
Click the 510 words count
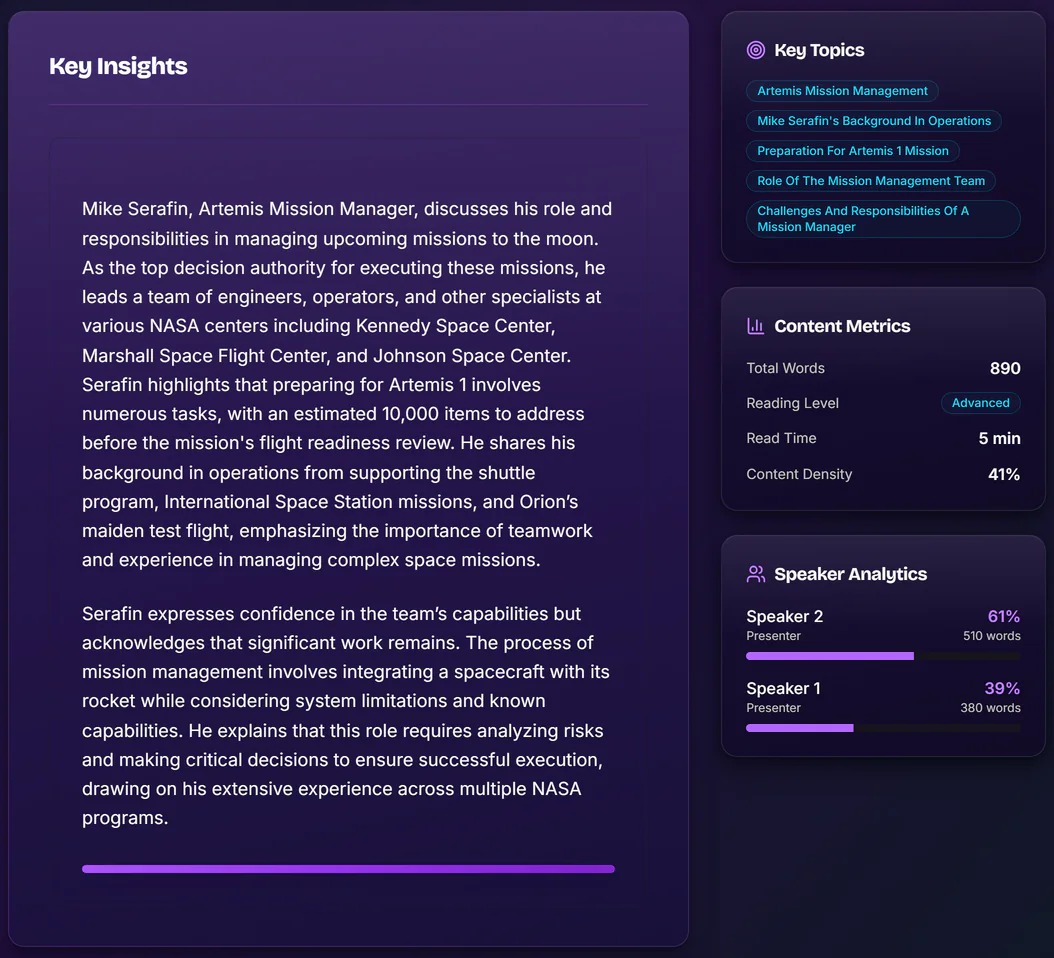[x=991, y=636]
